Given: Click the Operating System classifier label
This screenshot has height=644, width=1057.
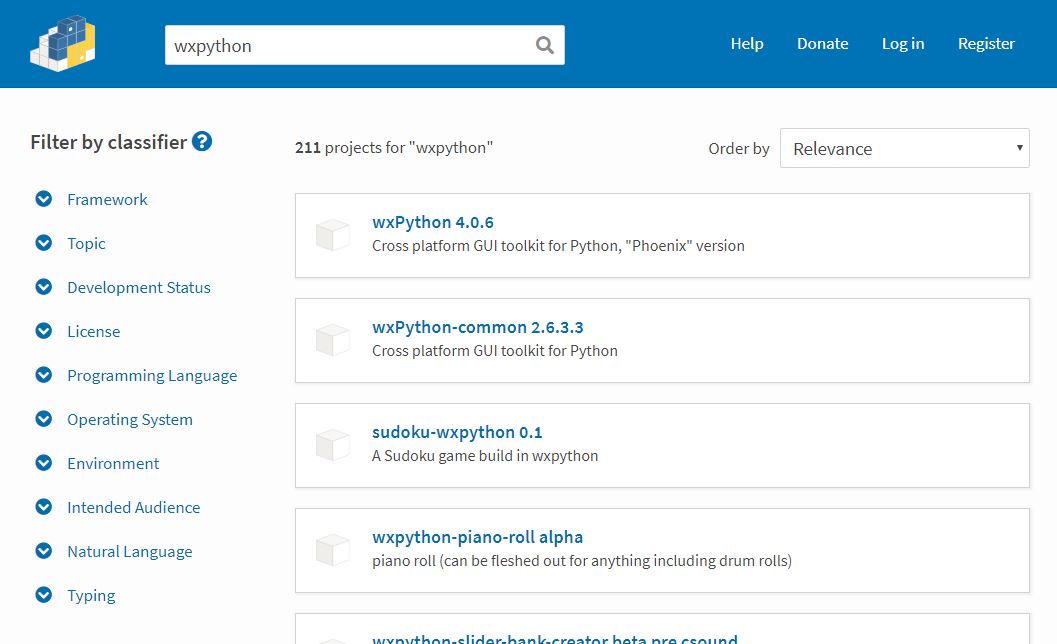Looking at the screenshot, I should tap(130, 419).
